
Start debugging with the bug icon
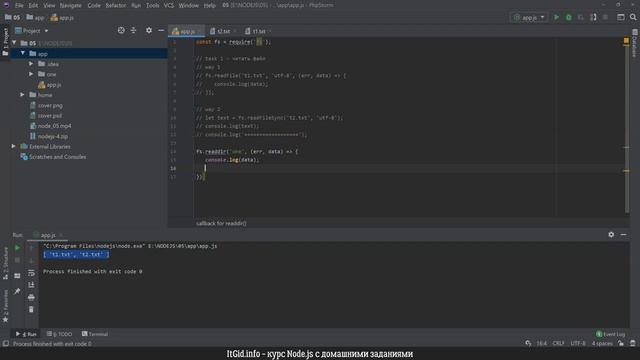coord(569,18)
